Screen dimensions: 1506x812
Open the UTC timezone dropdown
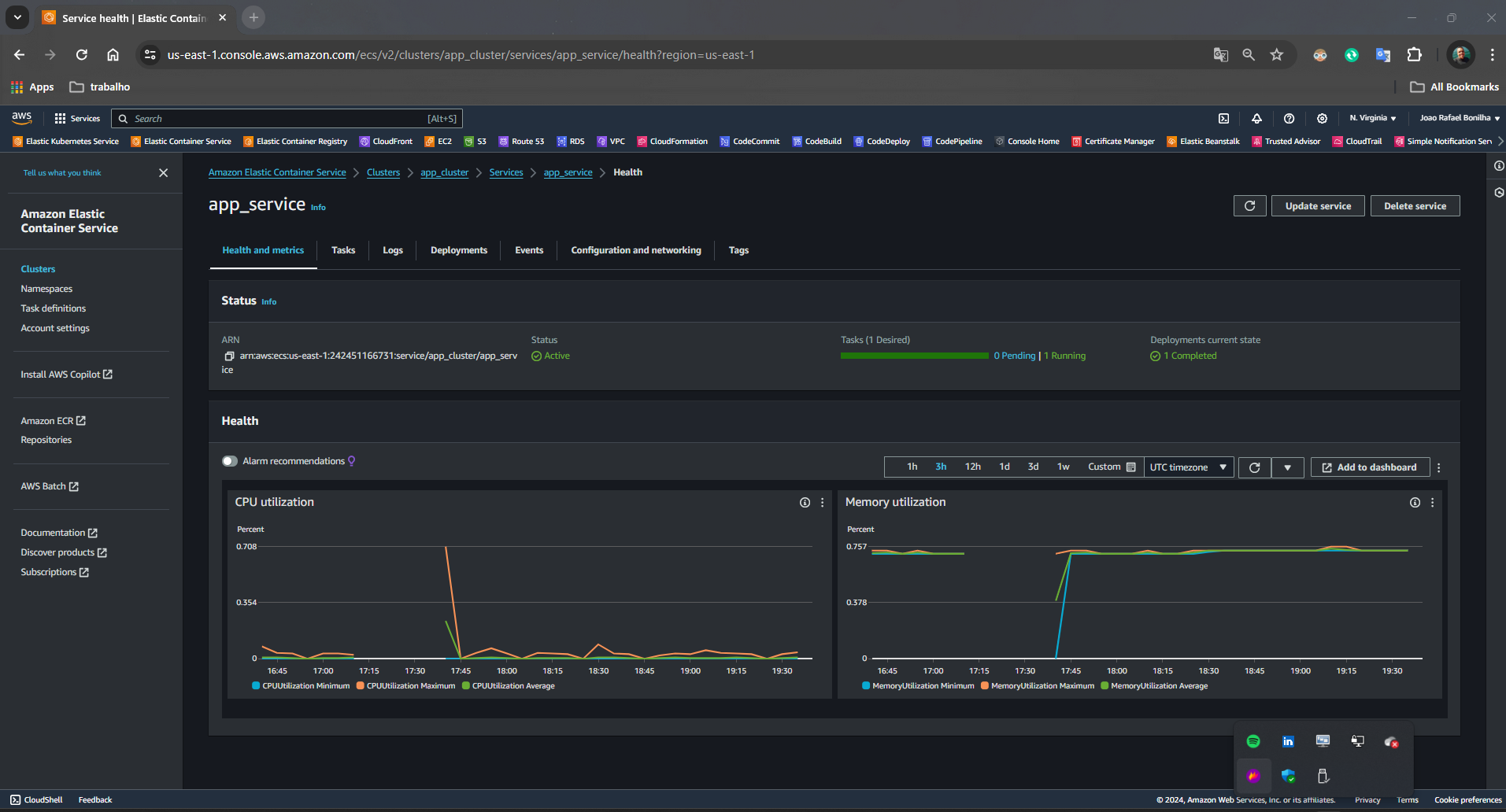click(1188, 467)
